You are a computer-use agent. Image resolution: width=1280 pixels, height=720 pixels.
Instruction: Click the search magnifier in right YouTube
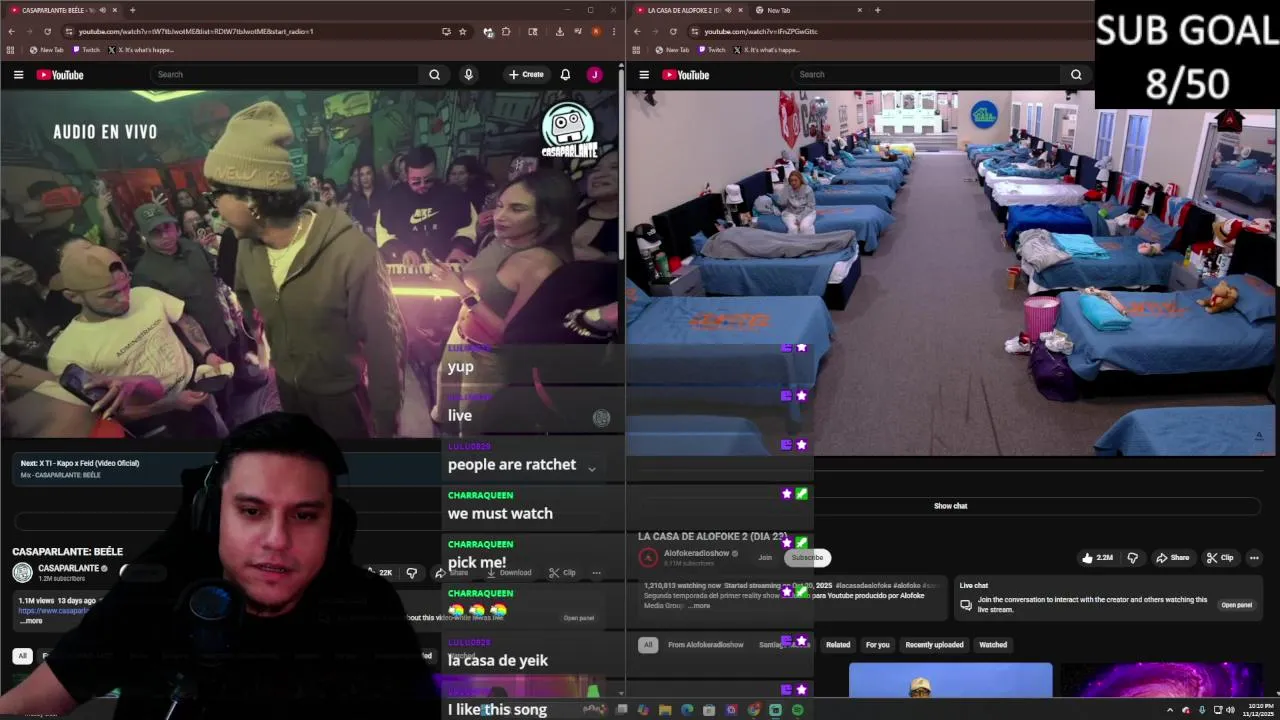click(1076, 75)
